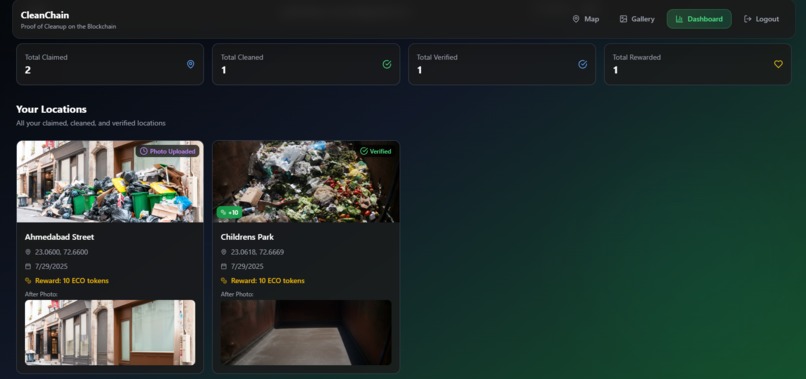Image resolution: width=806 pixels, height=379 pixels.
Task: Click the Photo Uploaded status badge
Action: pos(168,151)
